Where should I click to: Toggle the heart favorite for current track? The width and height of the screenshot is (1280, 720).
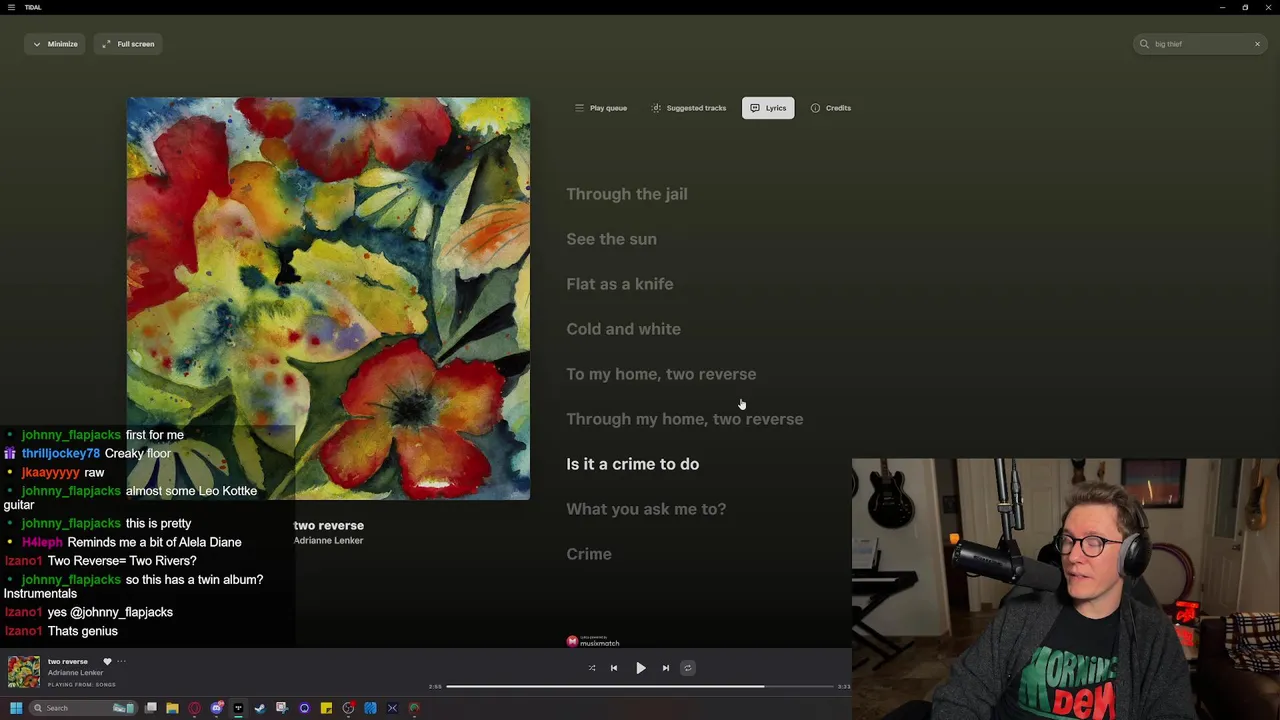click(x=107, y=661)
